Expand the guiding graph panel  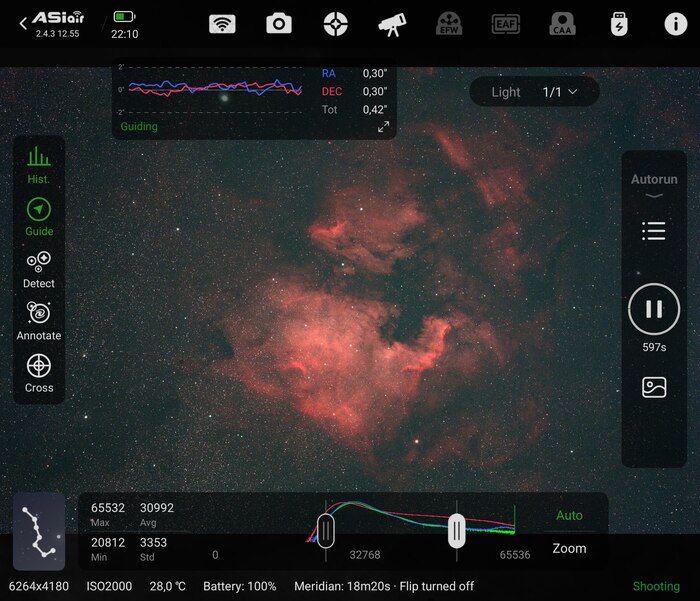tap(383, 127)
